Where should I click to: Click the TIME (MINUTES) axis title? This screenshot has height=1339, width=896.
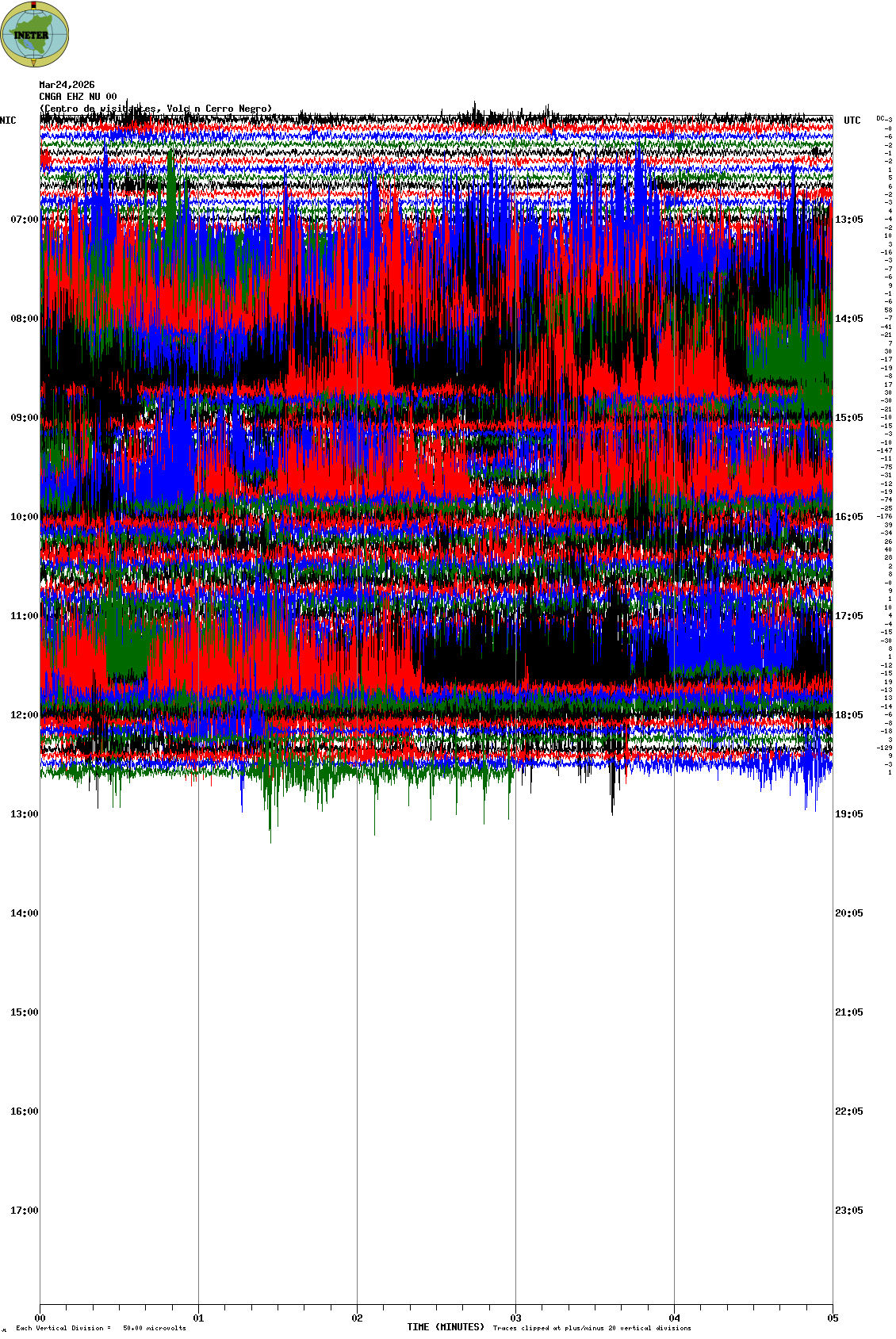[446, 1327]
